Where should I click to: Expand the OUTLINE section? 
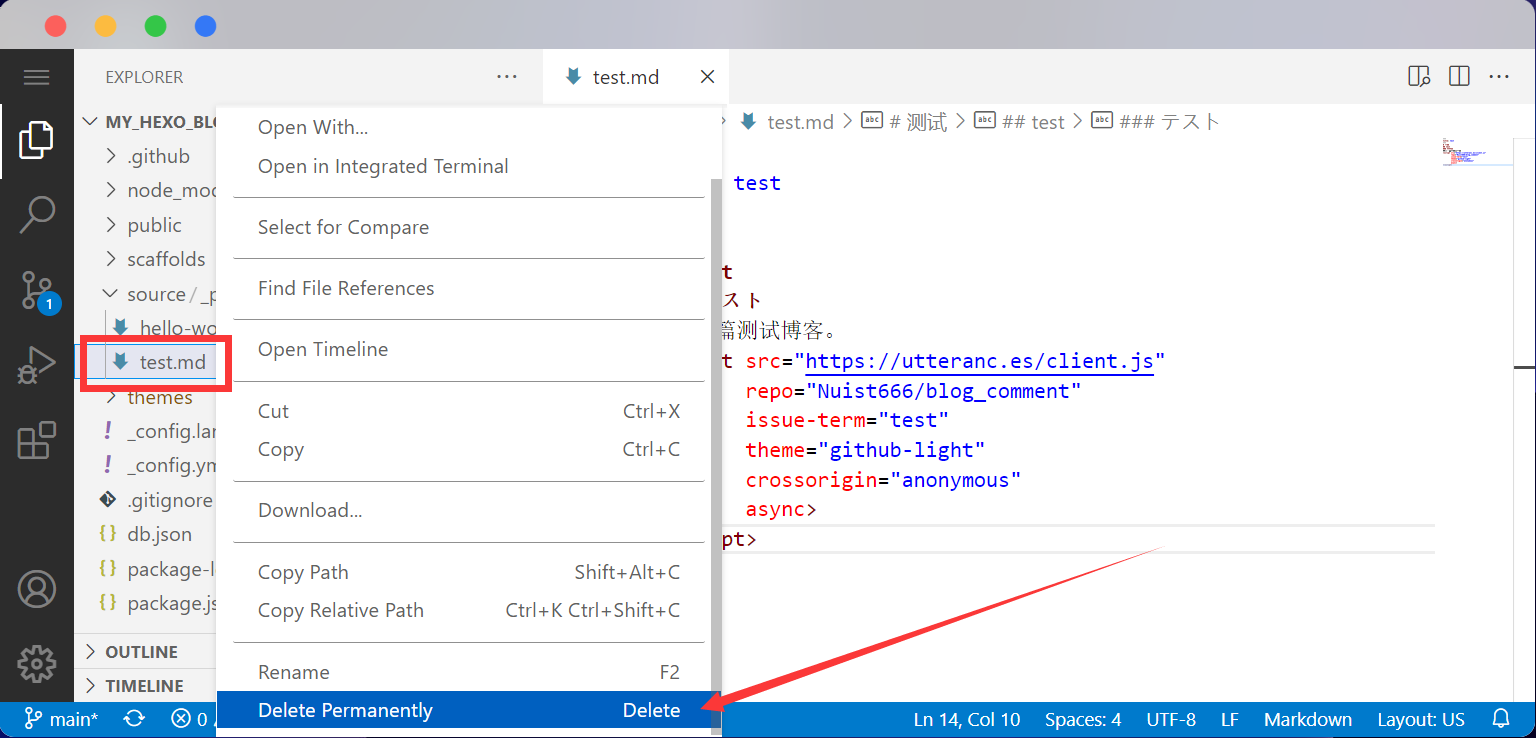(x=141, y=652)
